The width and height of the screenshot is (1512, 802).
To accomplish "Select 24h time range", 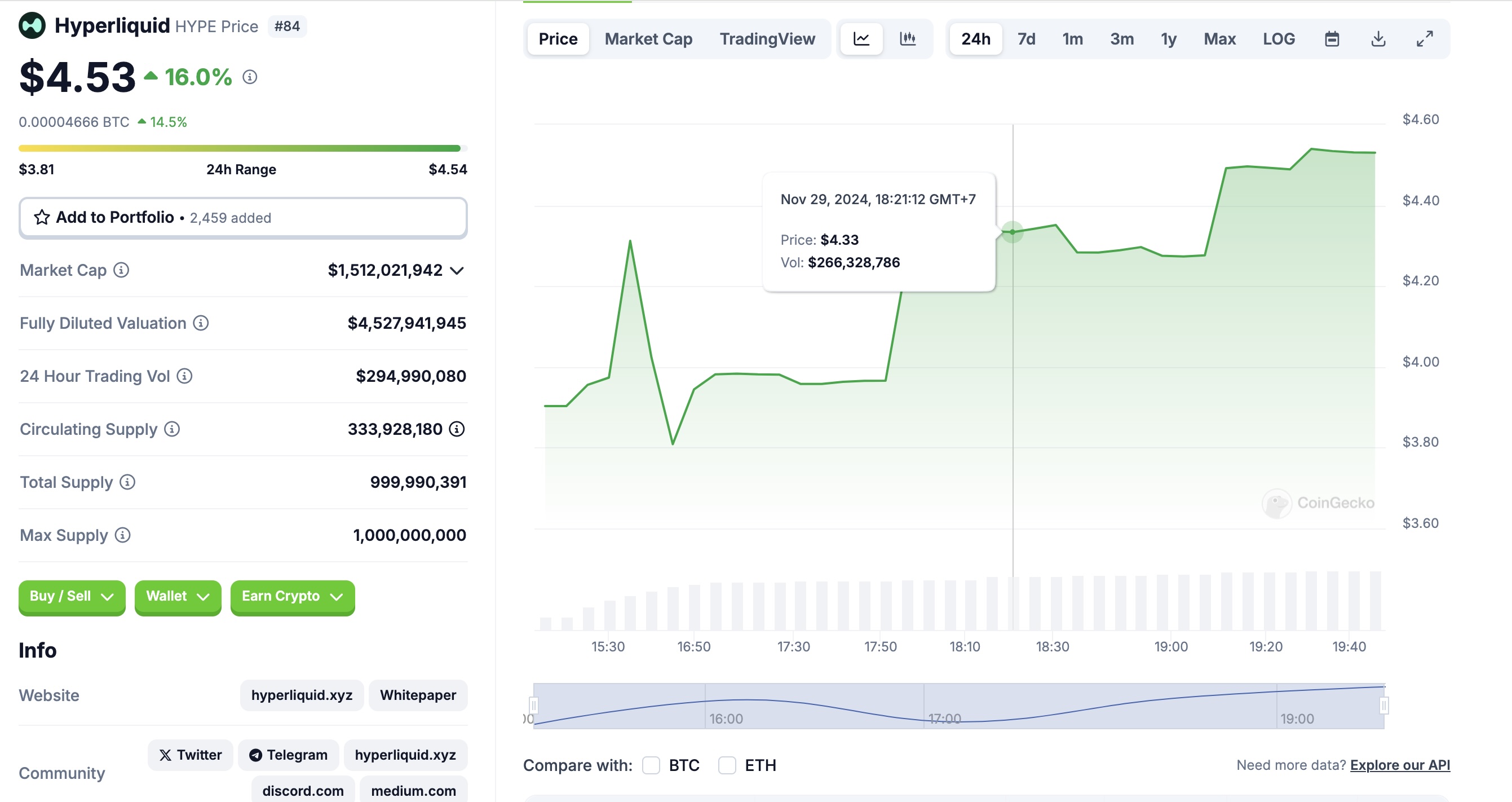I will tap(975, 39).
